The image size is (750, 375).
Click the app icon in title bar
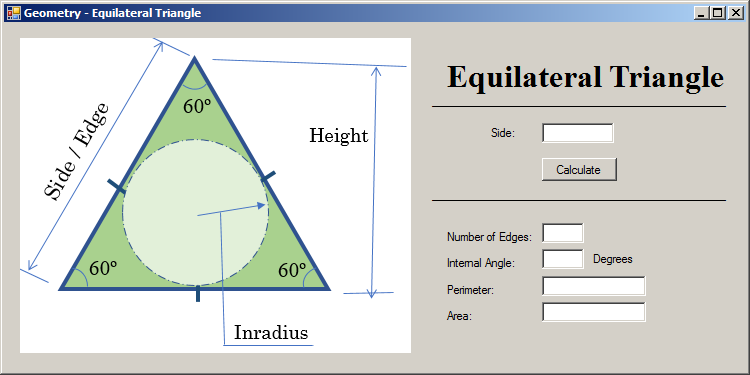click(13, 13)
